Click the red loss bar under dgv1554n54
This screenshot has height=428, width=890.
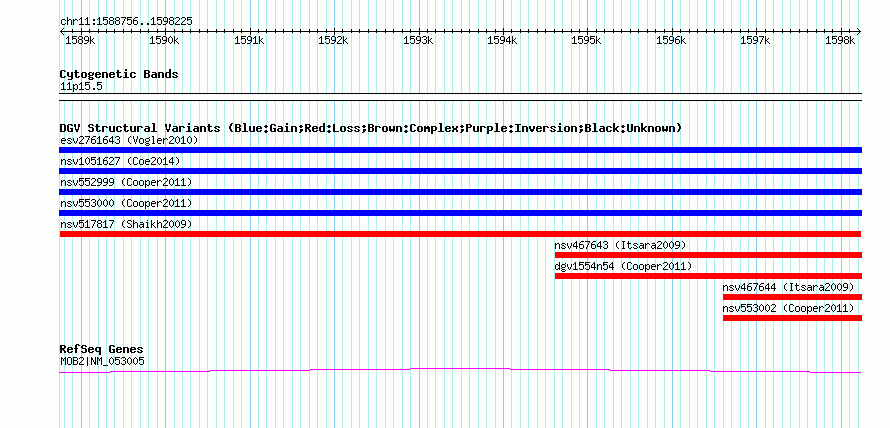click(708, 276)
